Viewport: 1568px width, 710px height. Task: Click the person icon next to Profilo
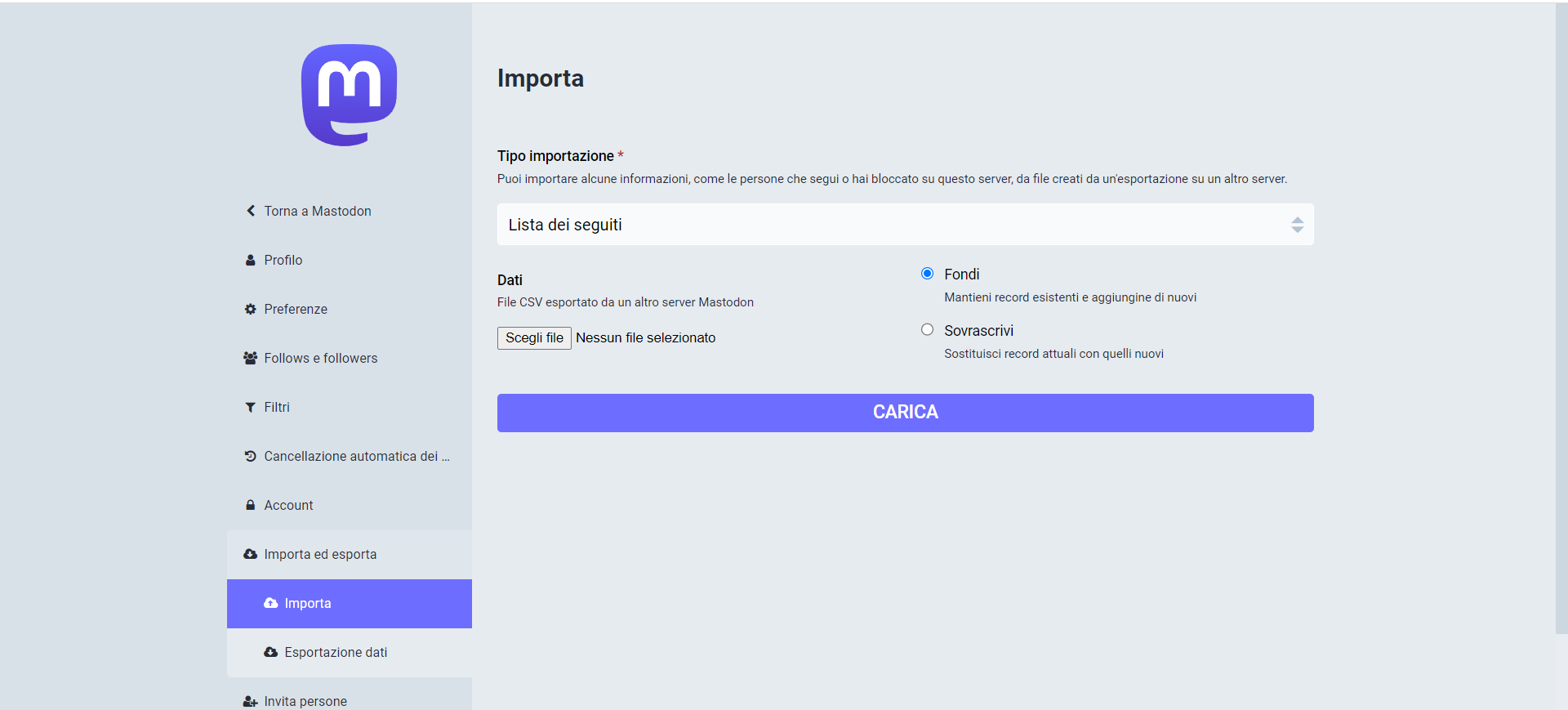251,260
